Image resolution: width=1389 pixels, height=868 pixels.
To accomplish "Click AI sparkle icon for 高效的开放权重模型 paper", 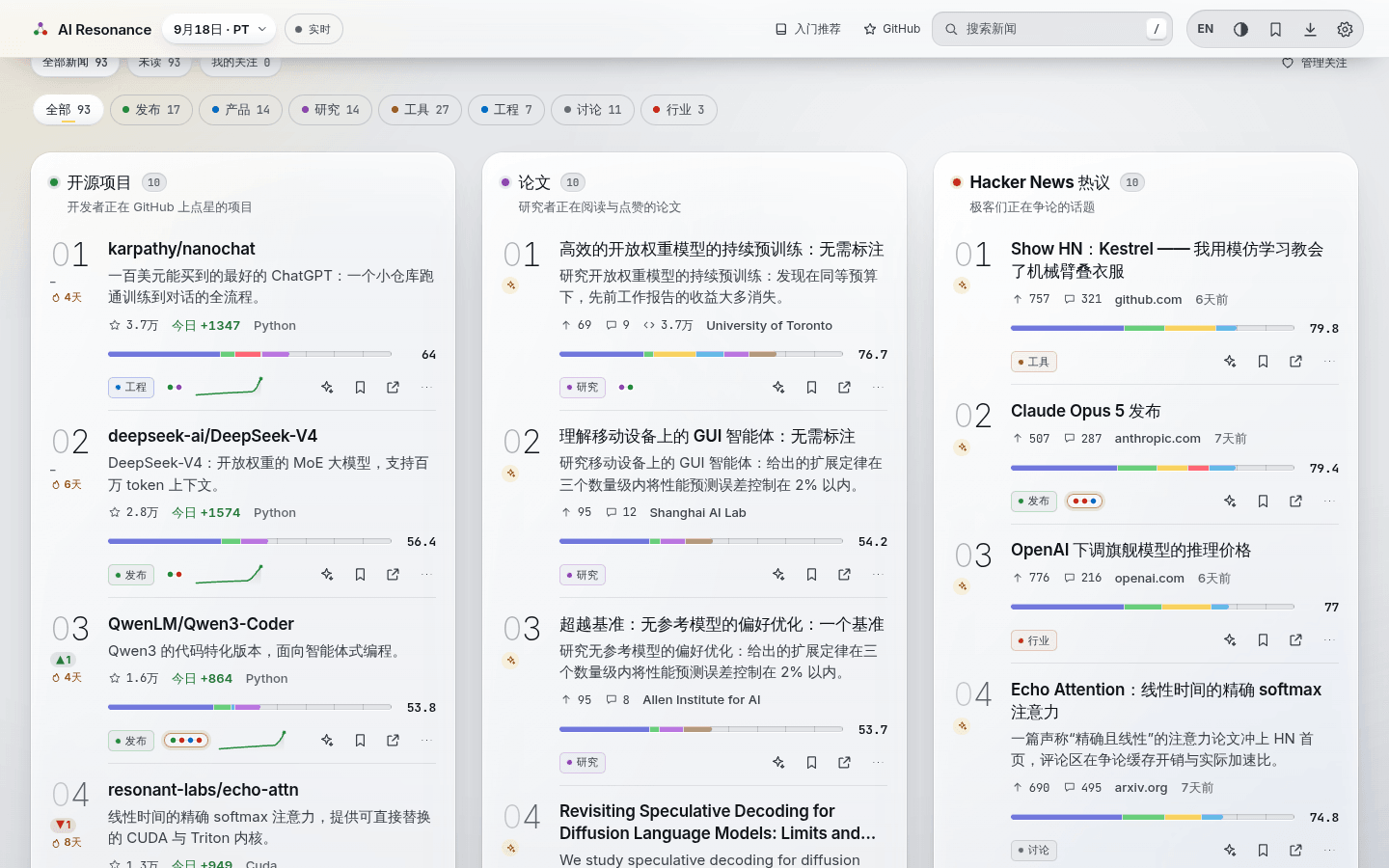I will (x=778, y=388).
